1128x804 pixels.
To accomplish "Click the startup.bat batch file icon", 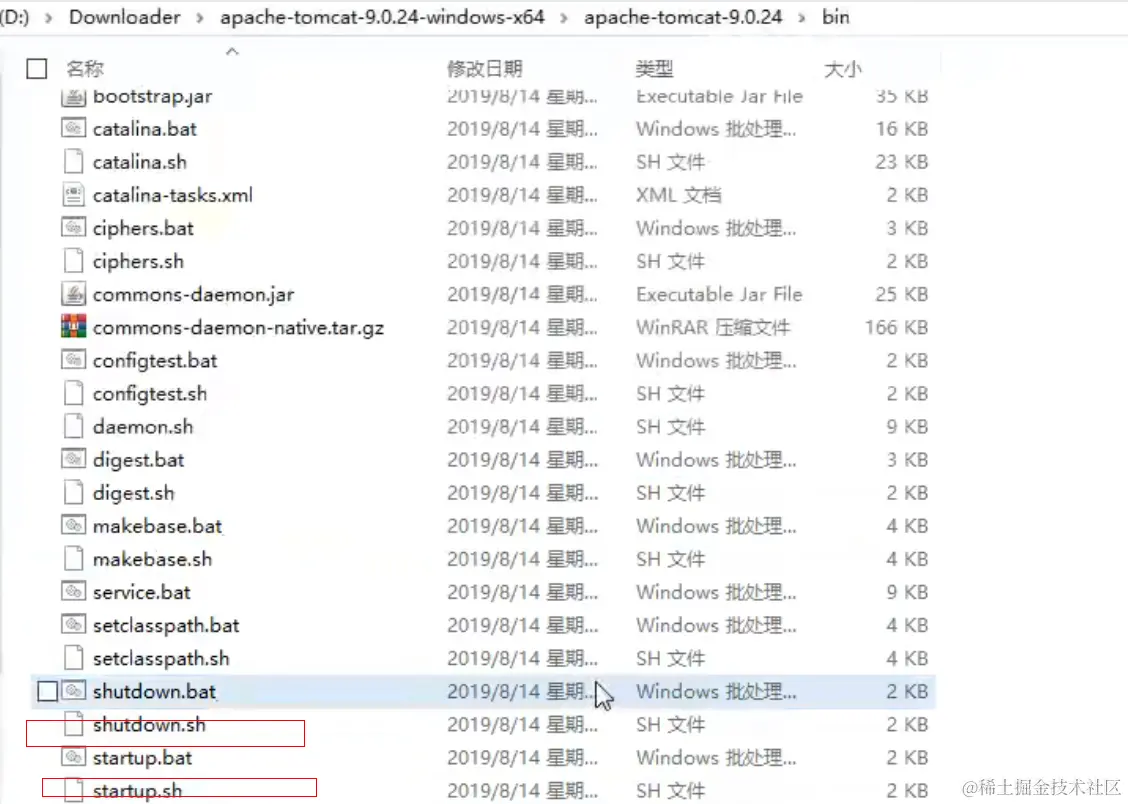I will click(73, 757).
